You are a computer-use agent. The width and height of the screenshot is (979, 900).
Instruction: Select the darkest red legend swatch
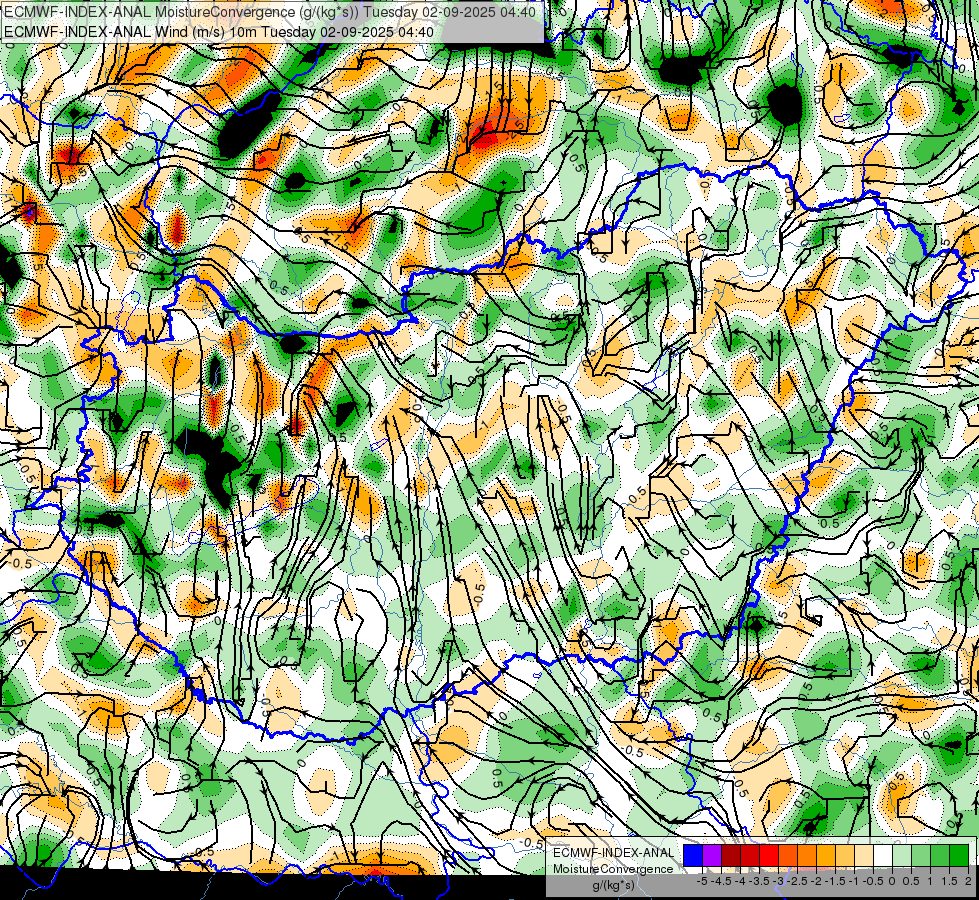click(x=731, y=855)
